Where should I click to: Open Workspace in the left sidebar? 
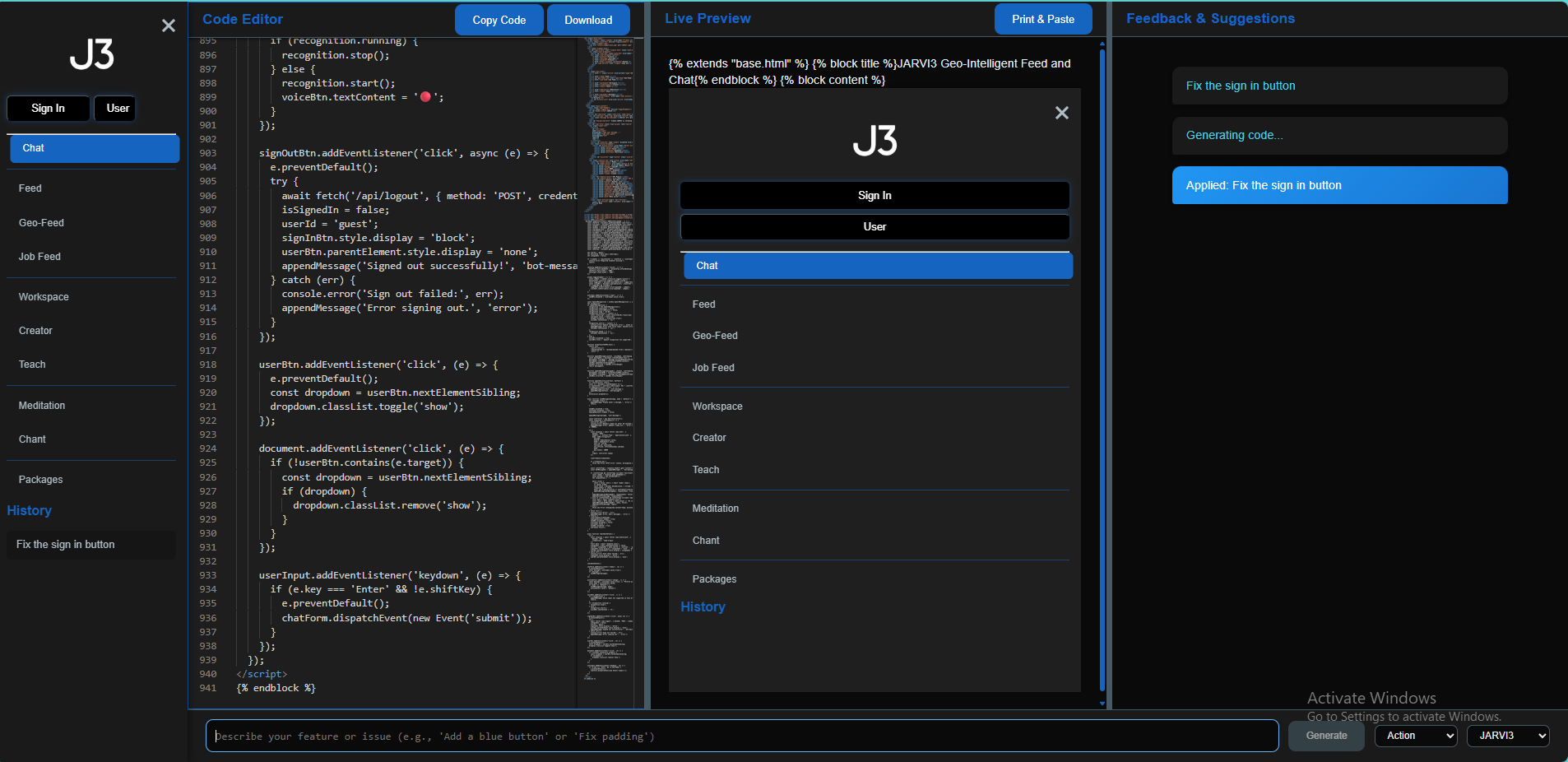click(x=44, y=297)
